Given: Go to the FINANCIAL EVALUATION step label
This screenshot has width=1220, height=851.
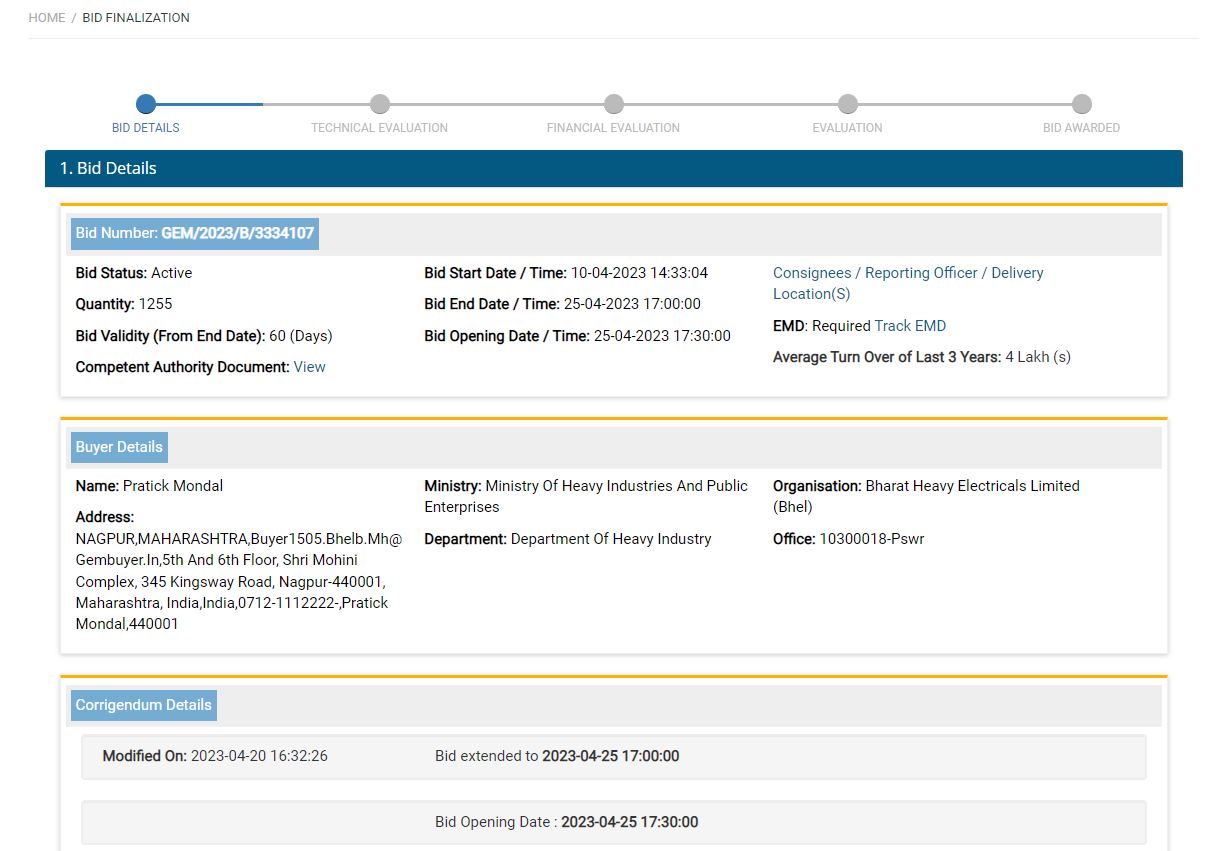Looking at the screenshot, I should [613, 128].
